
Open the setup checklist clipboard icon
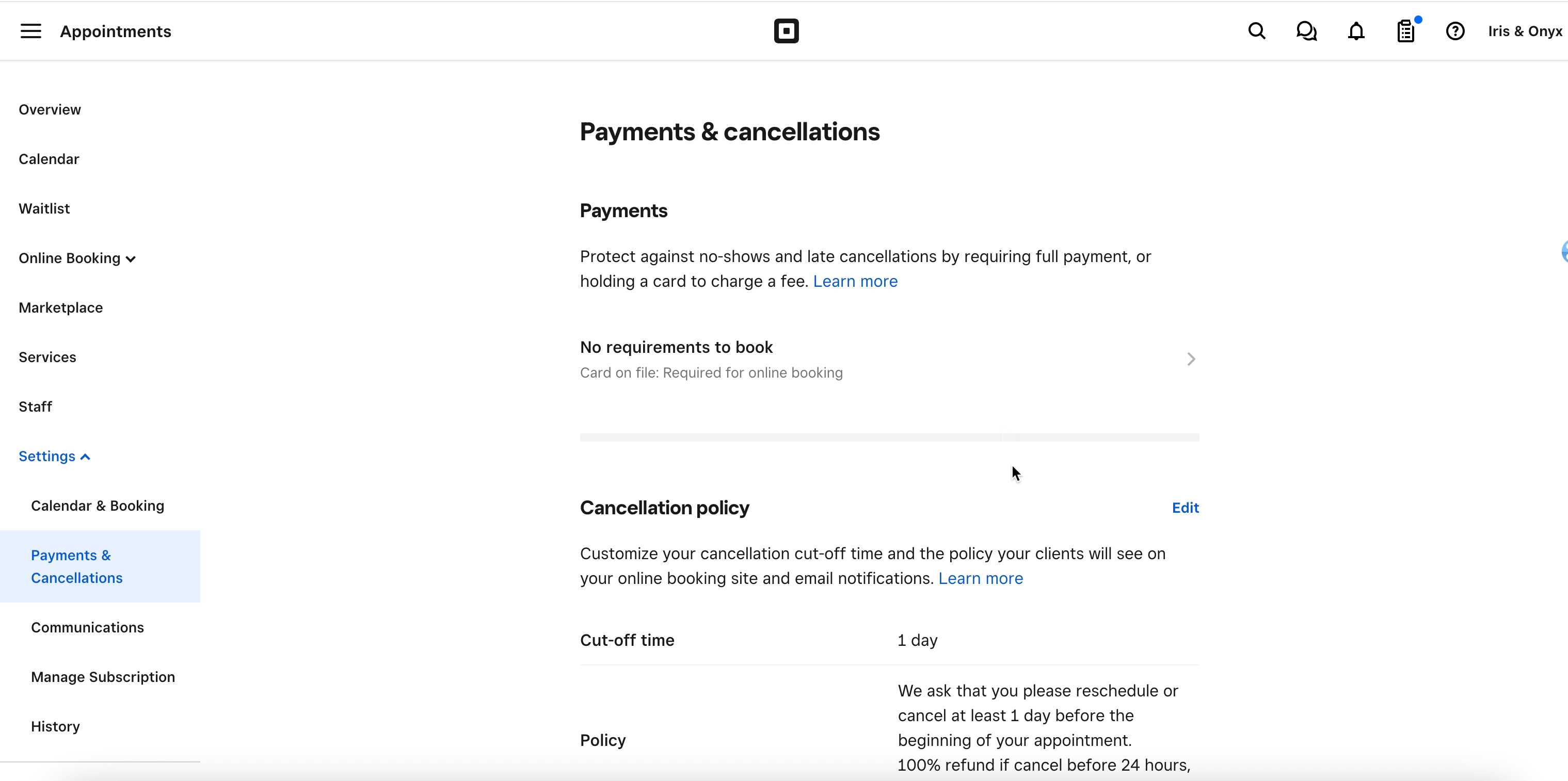coord(1405,31)
